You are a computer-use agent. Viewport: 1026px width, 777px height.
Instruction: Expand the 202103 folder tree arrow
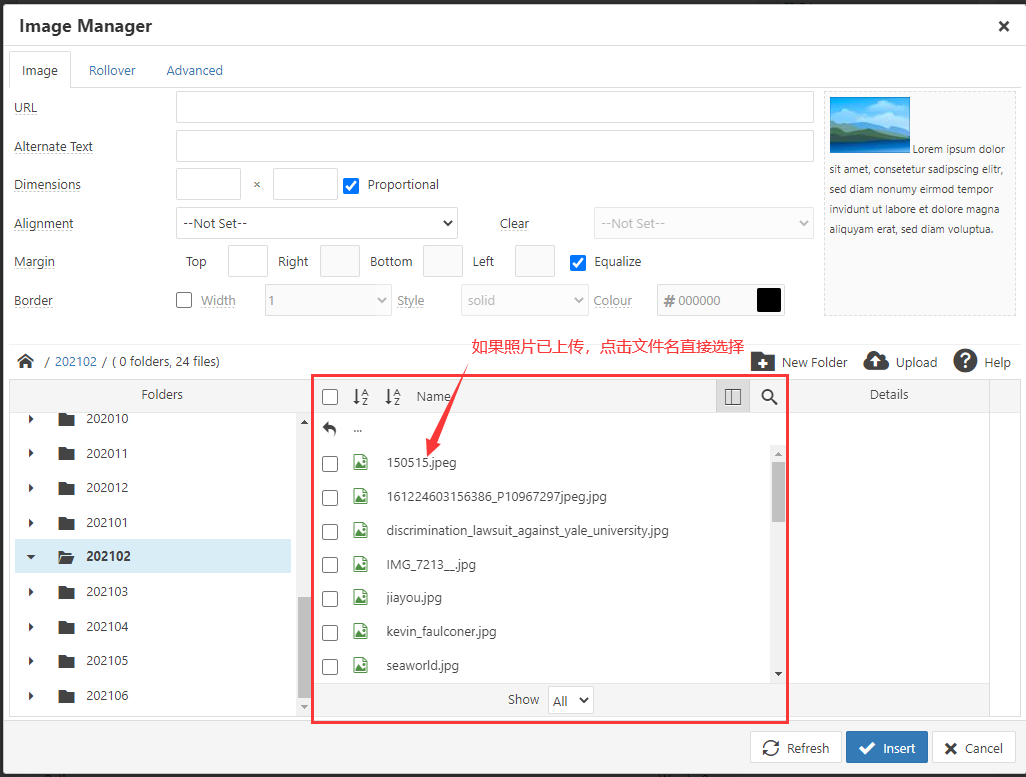[x=31, y=592]
